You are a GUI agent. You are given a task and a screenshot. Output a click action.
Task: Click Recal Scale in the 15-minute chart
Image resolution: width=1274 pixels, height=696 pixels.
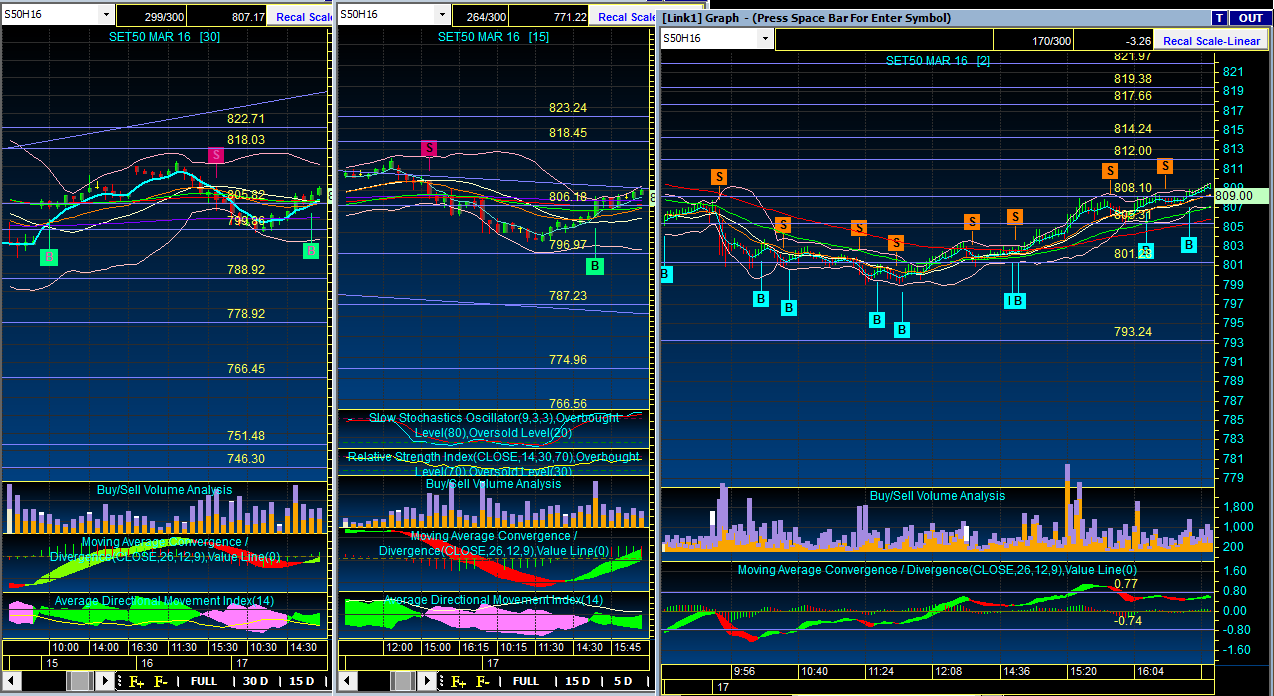[623, 17]
